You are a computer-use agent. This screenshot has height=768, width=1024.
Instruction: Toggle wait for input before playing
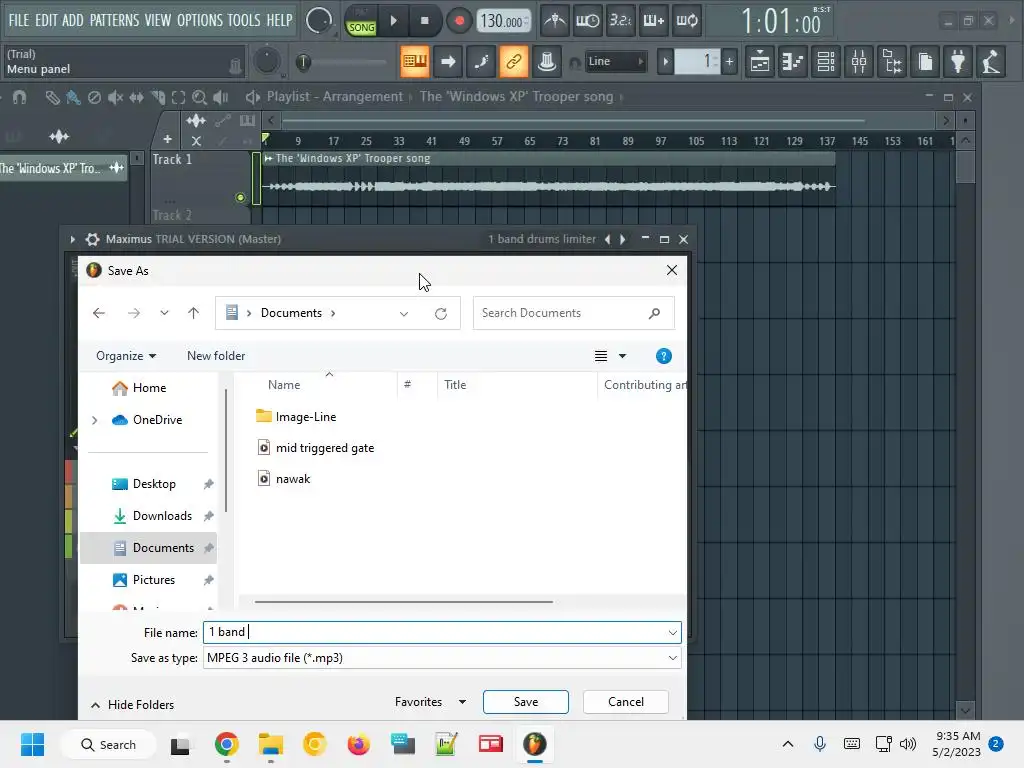587,21
